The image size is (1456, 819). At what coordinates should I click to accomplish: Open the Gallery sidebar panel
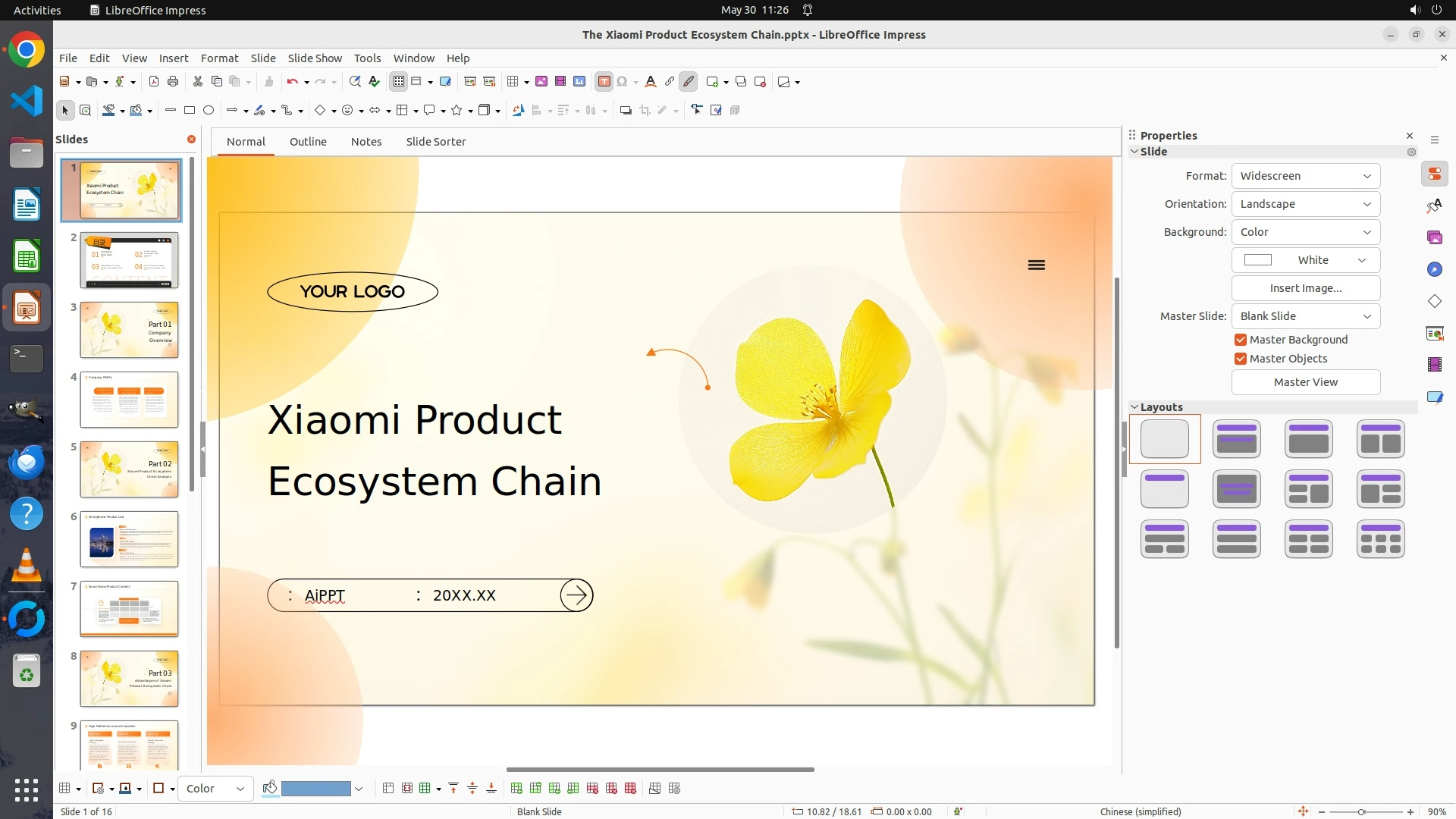[1434, 238]
